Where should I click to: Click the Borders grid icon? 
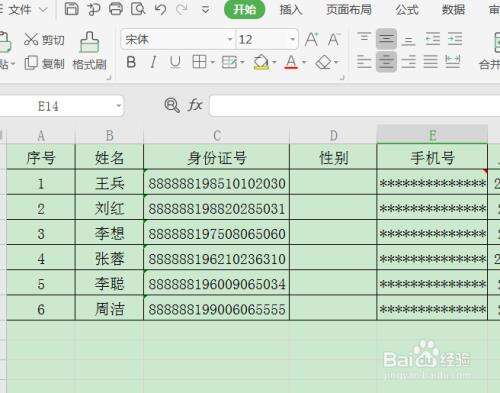pos(199,62)
